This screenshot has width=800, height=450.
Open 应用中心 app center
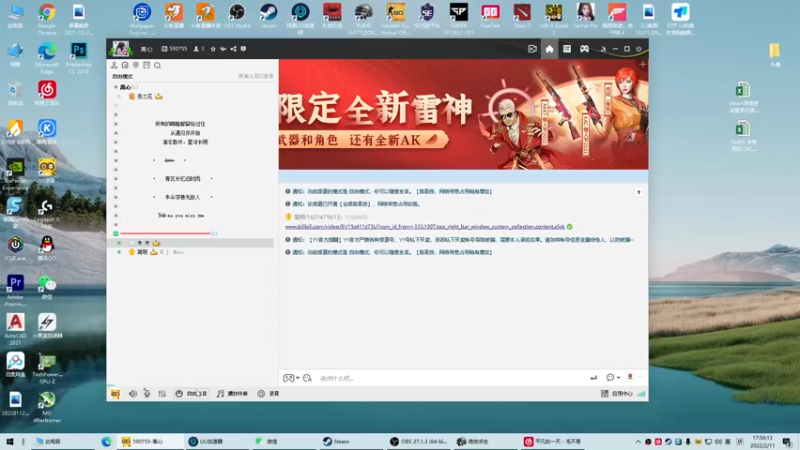[617, 394]
